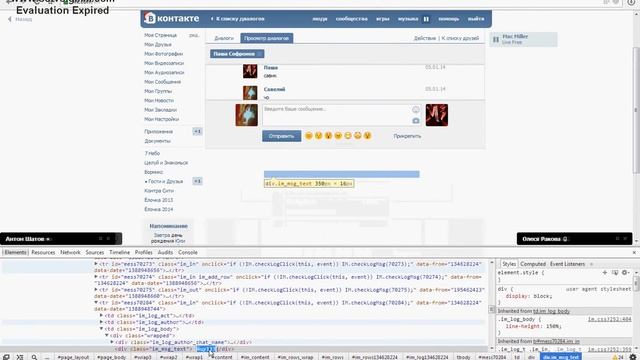The height and width of the screenshot is (360, 640).
Task: Select the #im_content breadcrumb
Action: coord(255,357)
